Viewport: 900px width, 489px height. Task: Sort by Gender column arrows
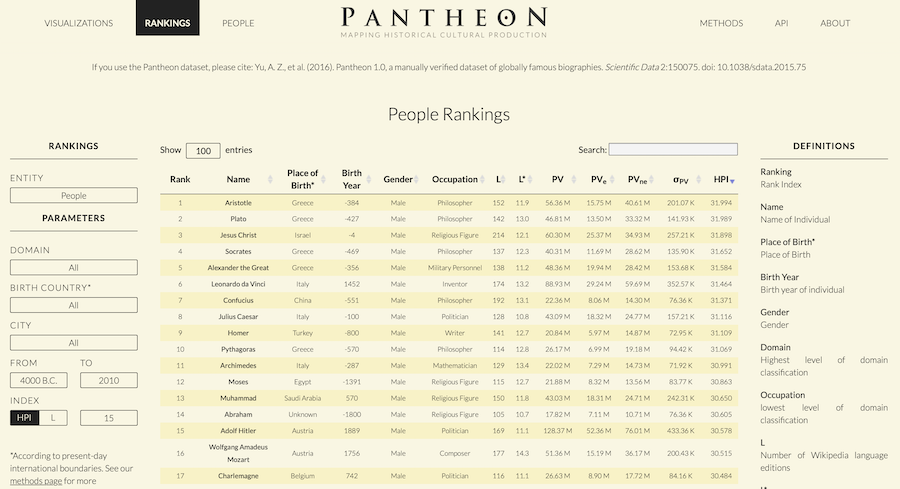pos(416,180)
